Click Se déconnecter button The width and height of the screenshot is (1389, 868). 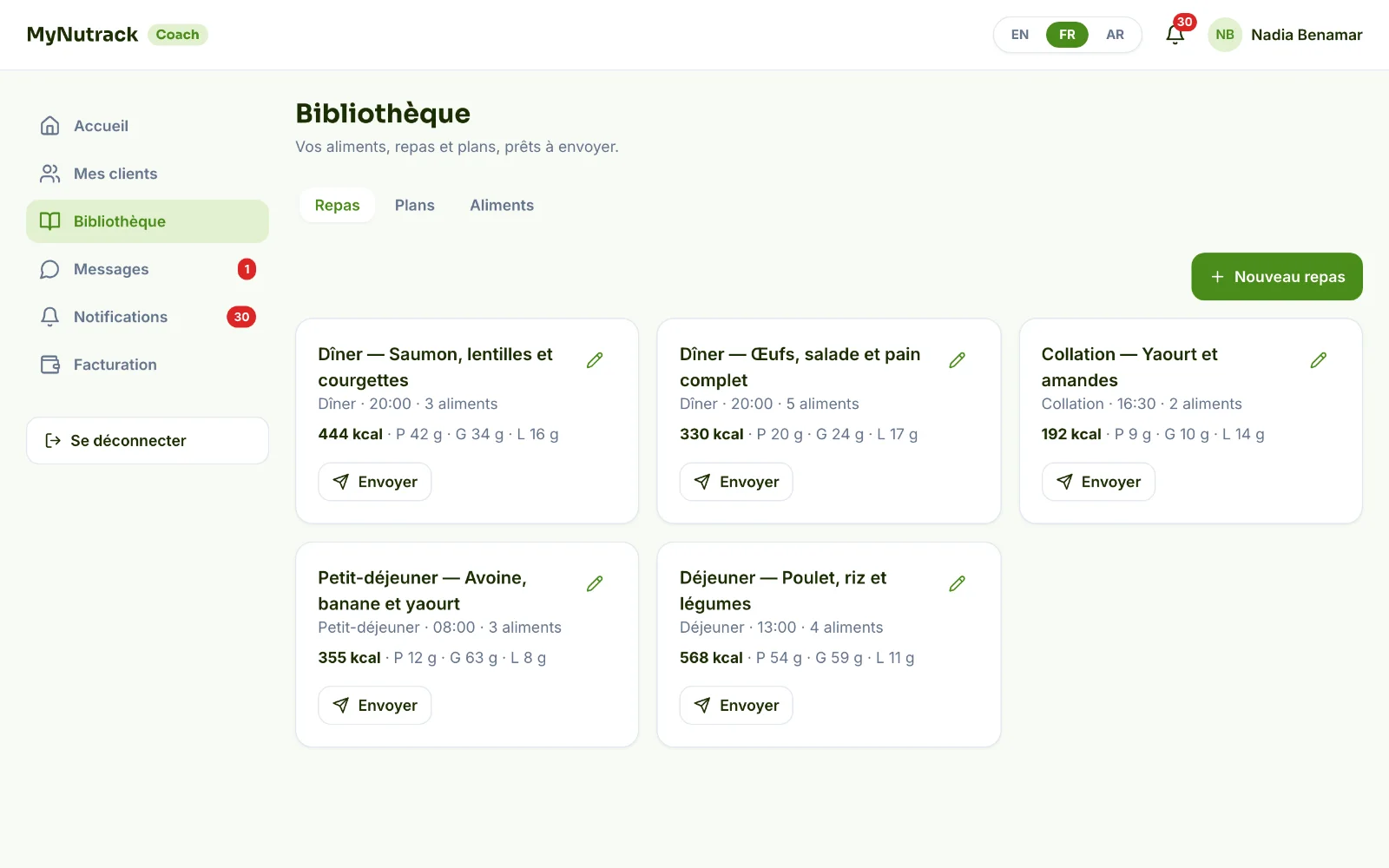coord(148,441)
